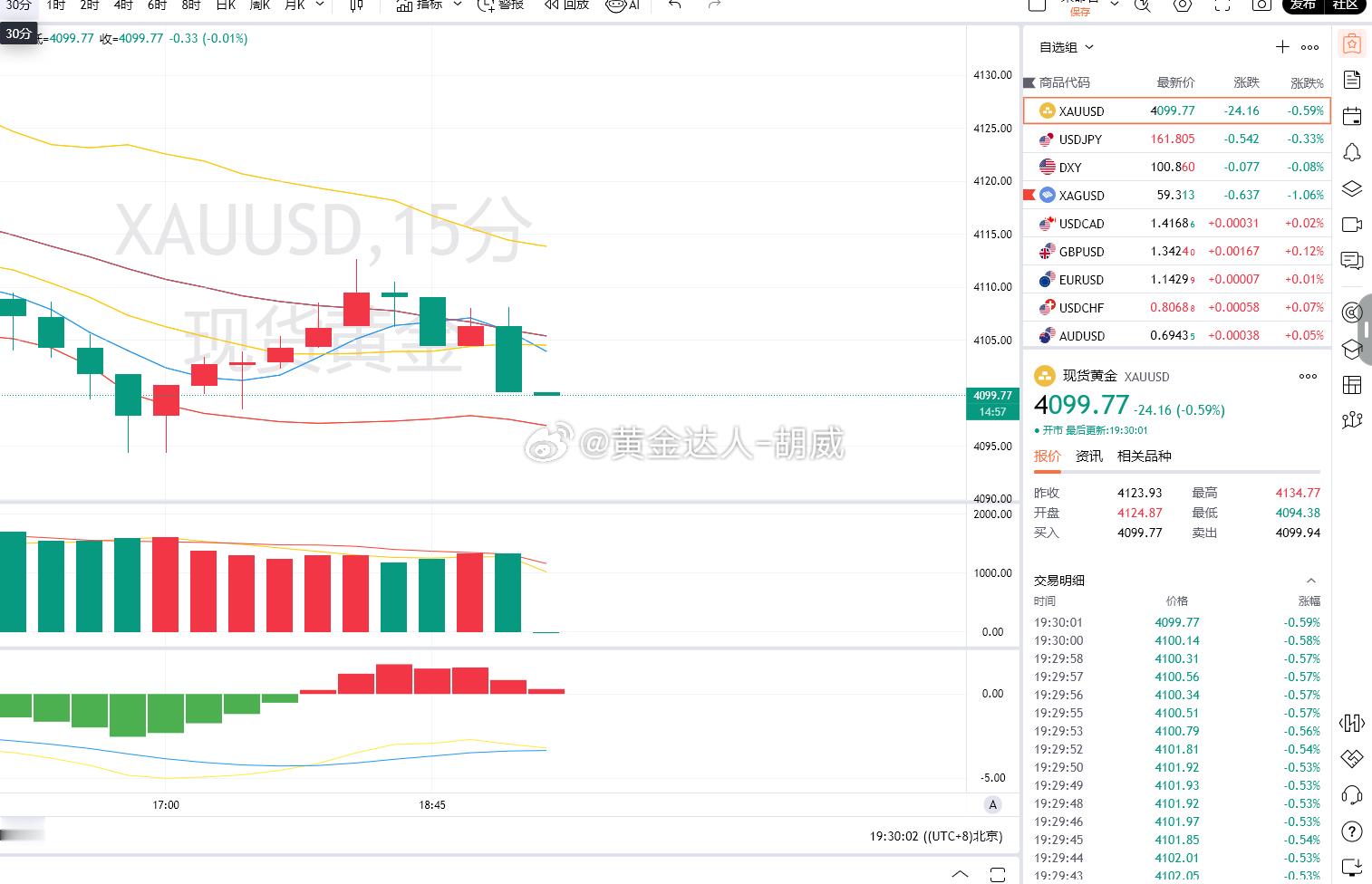Viewport: 1372px width, 884px height.
Task: Open the 回放 replay button in toolbar
Action: [566, 5]
